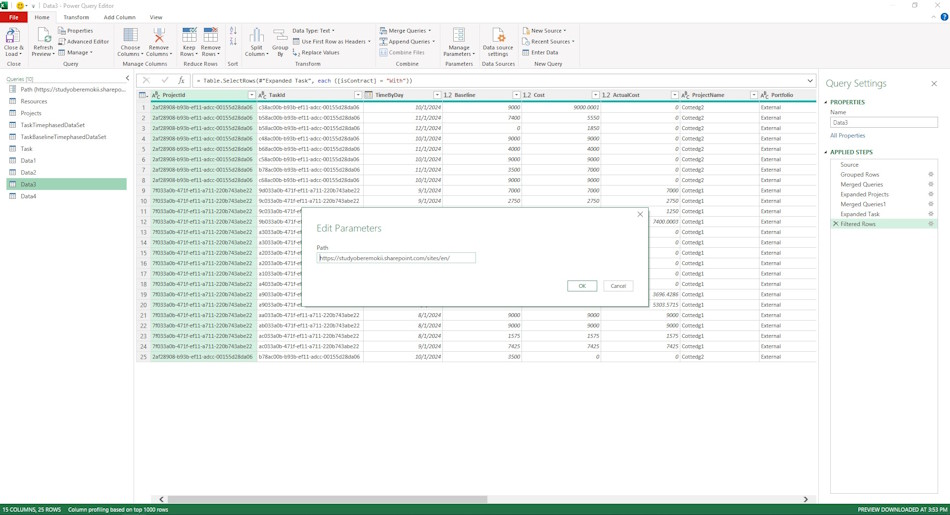Viewport: 950px width, 515px height.
Task: Open the TimeByDay column filter dropdown
Action: [437, 95]
